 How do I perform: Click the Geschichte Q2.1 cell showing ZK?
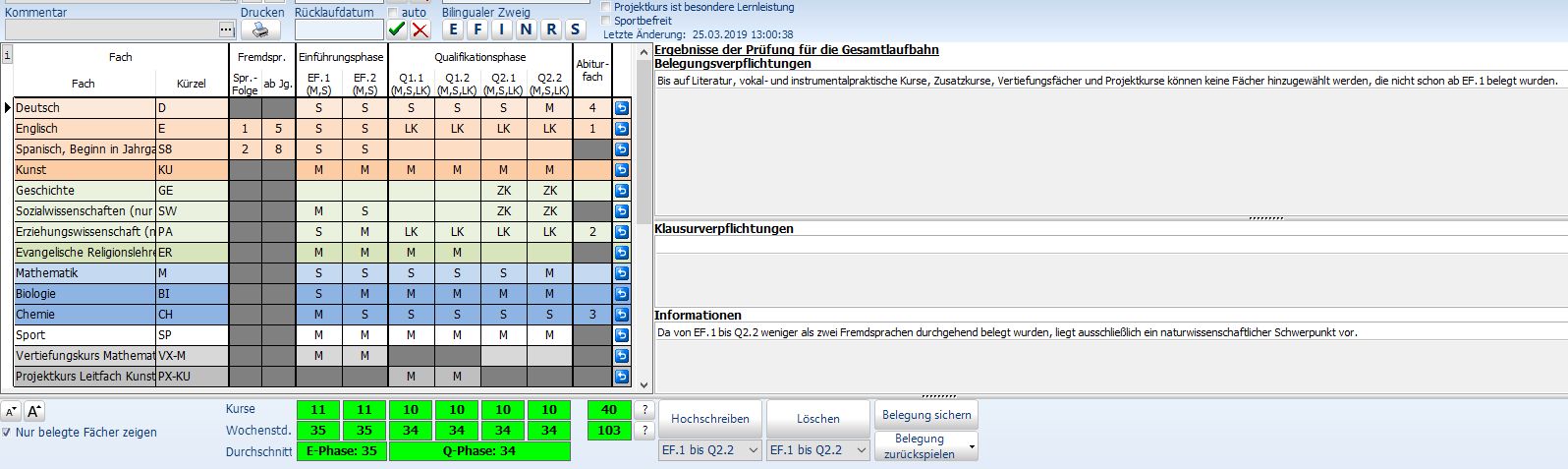[503, 191]
